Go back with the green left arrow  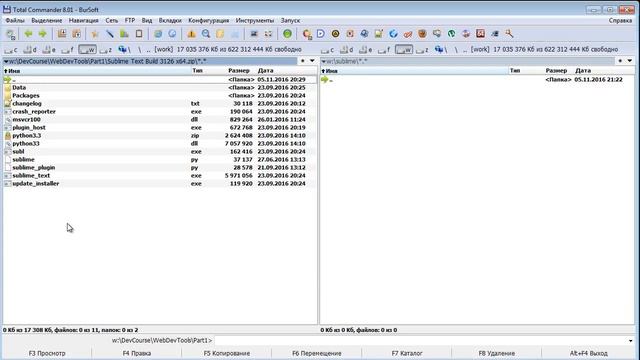pyautogui.click(x=28, y=34)
